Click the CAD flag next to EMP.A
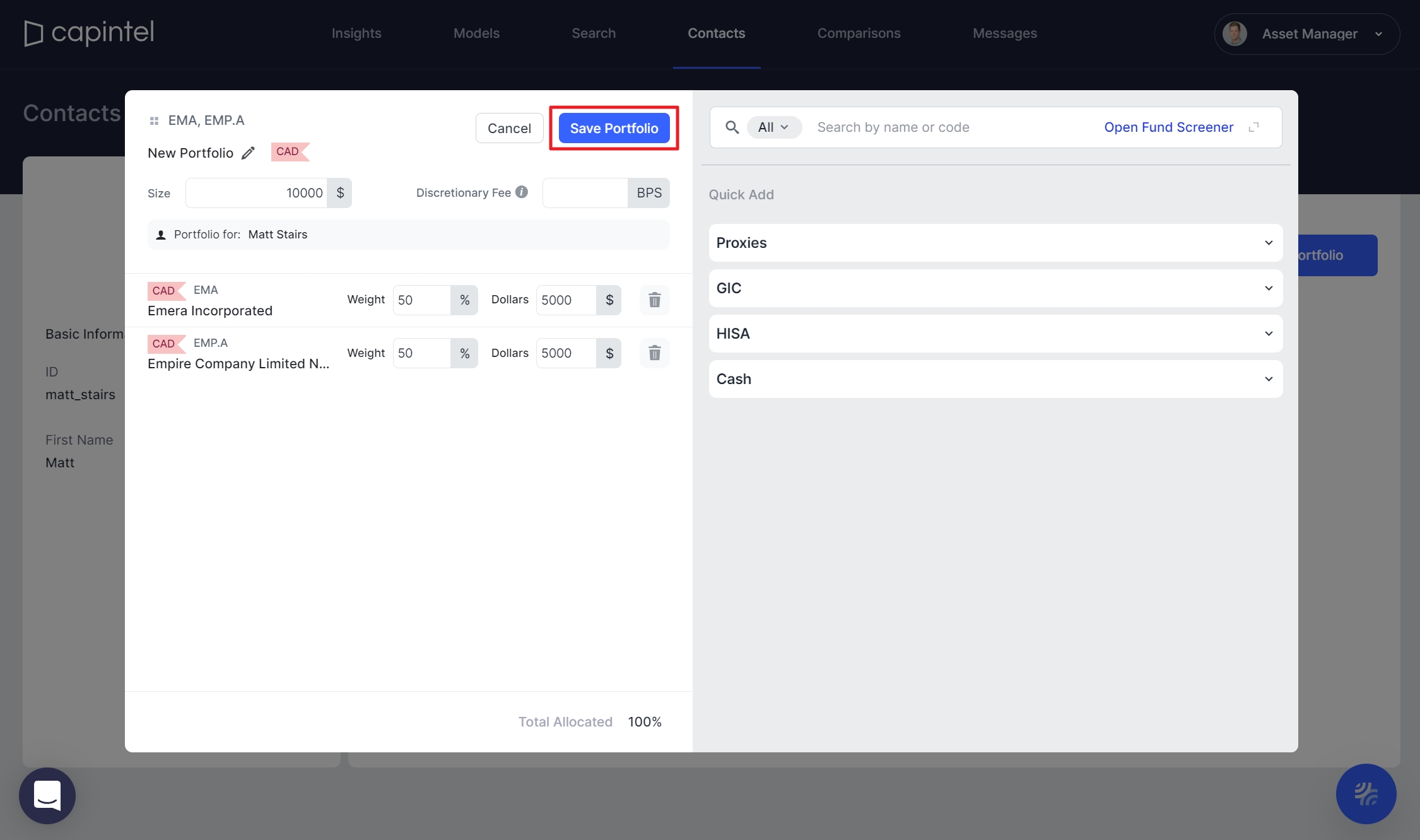Image resolution: width=1420 pixels, height=840 pixels. 166,344
